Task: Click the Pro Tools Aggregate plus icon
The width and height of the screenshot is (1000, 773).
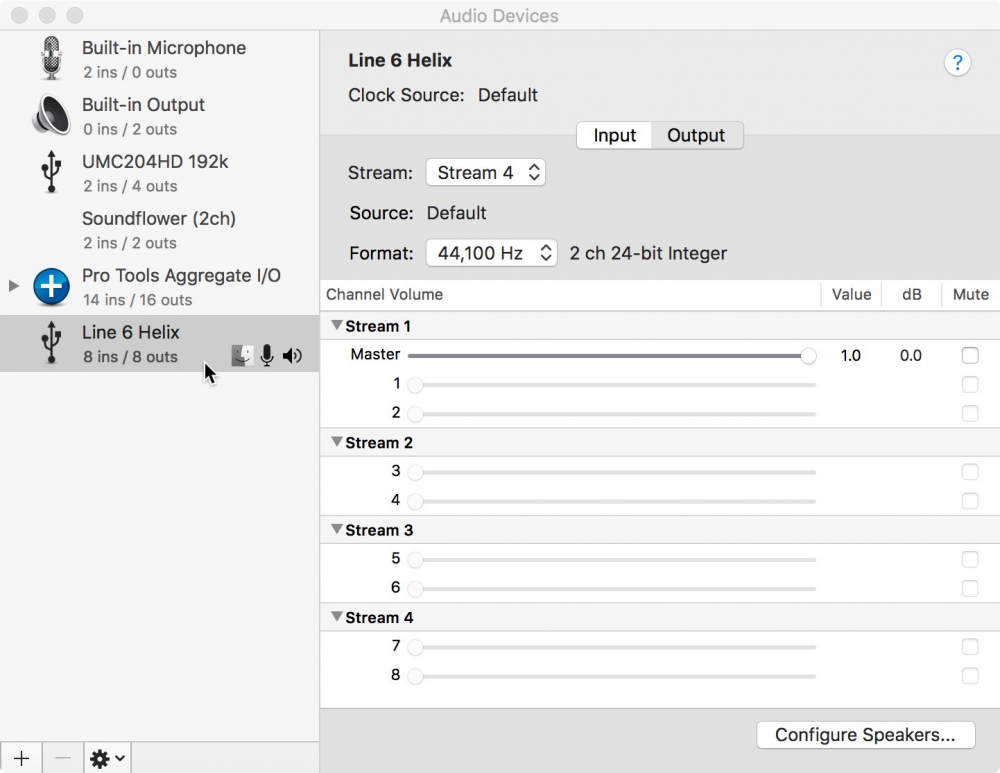Action: click(x=51, y=286)
